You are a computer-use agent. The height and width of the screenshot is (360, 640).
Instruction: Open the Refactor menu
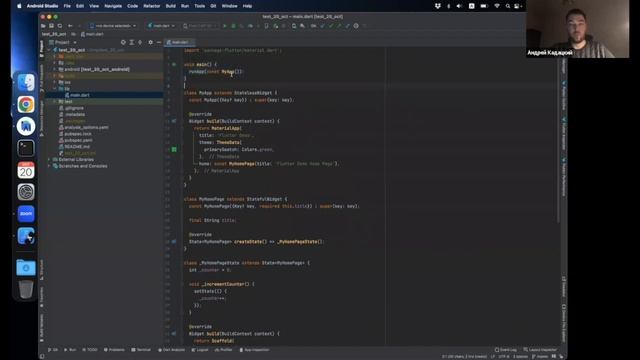coord(152,6)
